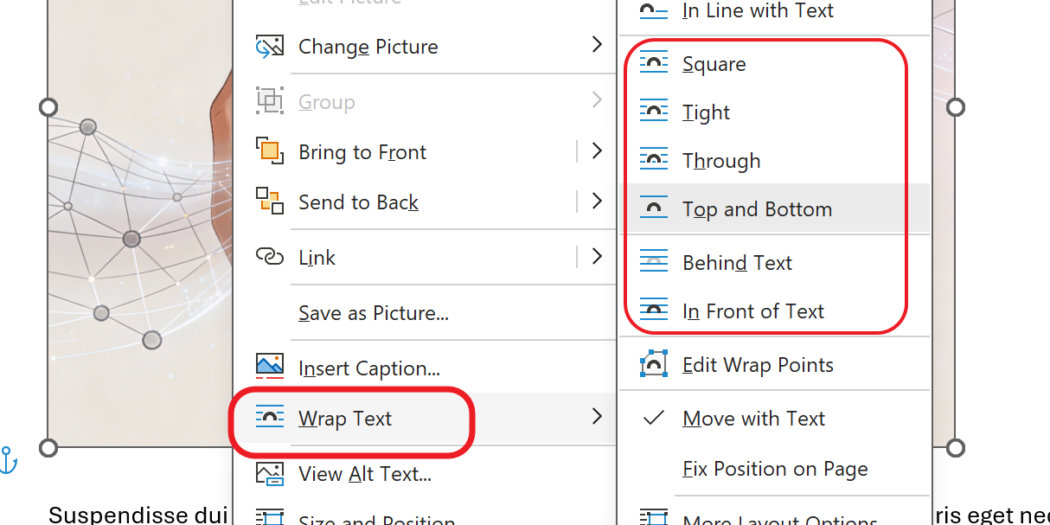Click the Tight wrap icon

(653, 112)
